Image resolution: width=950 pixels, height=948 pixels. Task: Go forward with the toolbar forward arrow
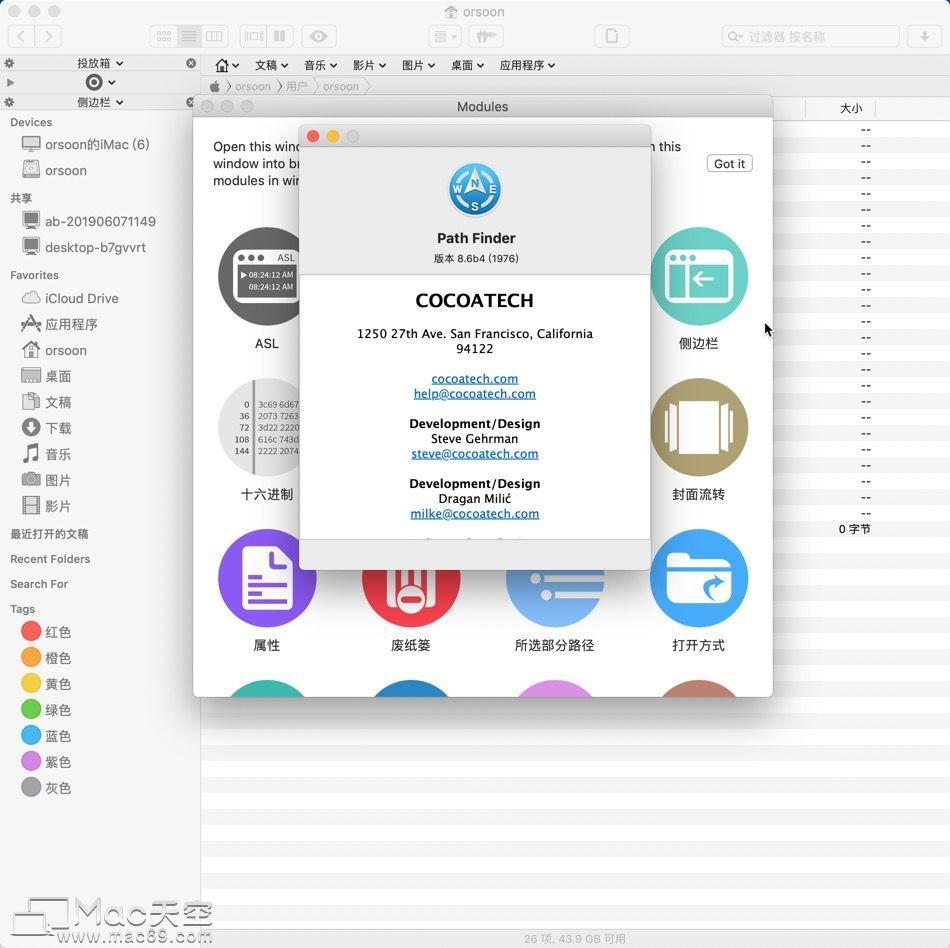click(x=48, y=36)
